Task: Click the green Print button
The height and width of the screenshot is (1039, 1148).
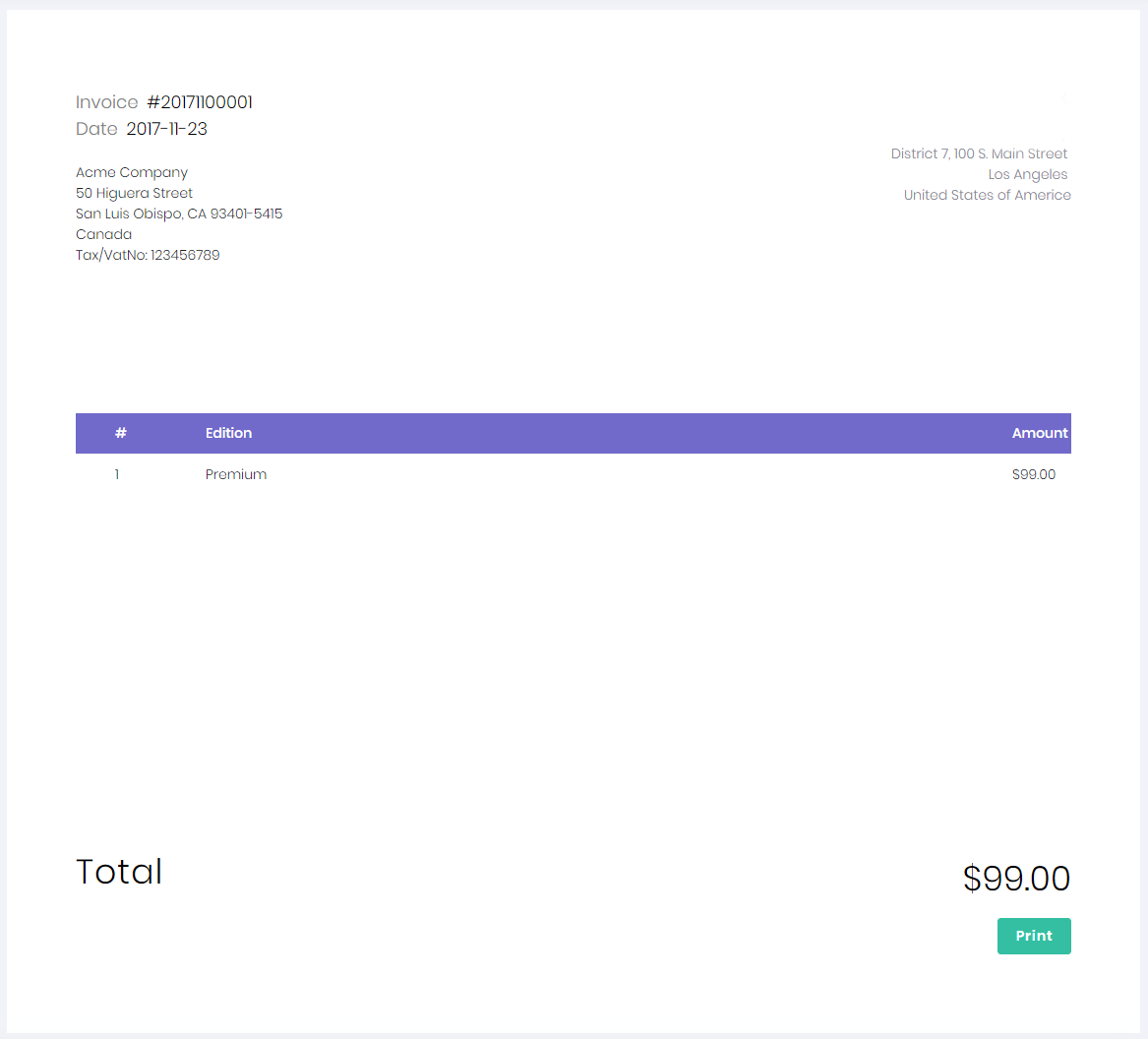Action: click(x=1034, y=936)
